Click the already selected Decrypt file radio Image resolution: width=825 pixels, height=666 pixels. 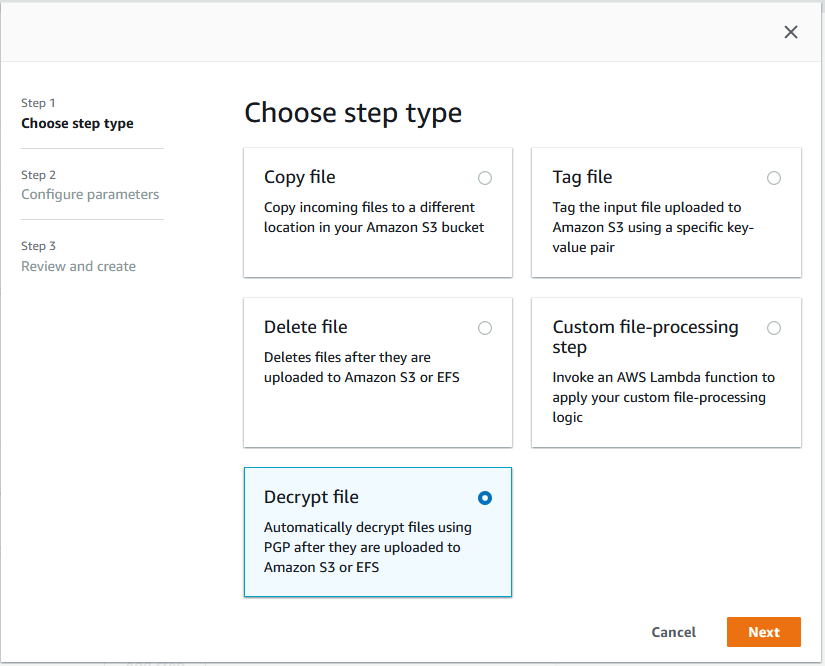tap(485, 497)
